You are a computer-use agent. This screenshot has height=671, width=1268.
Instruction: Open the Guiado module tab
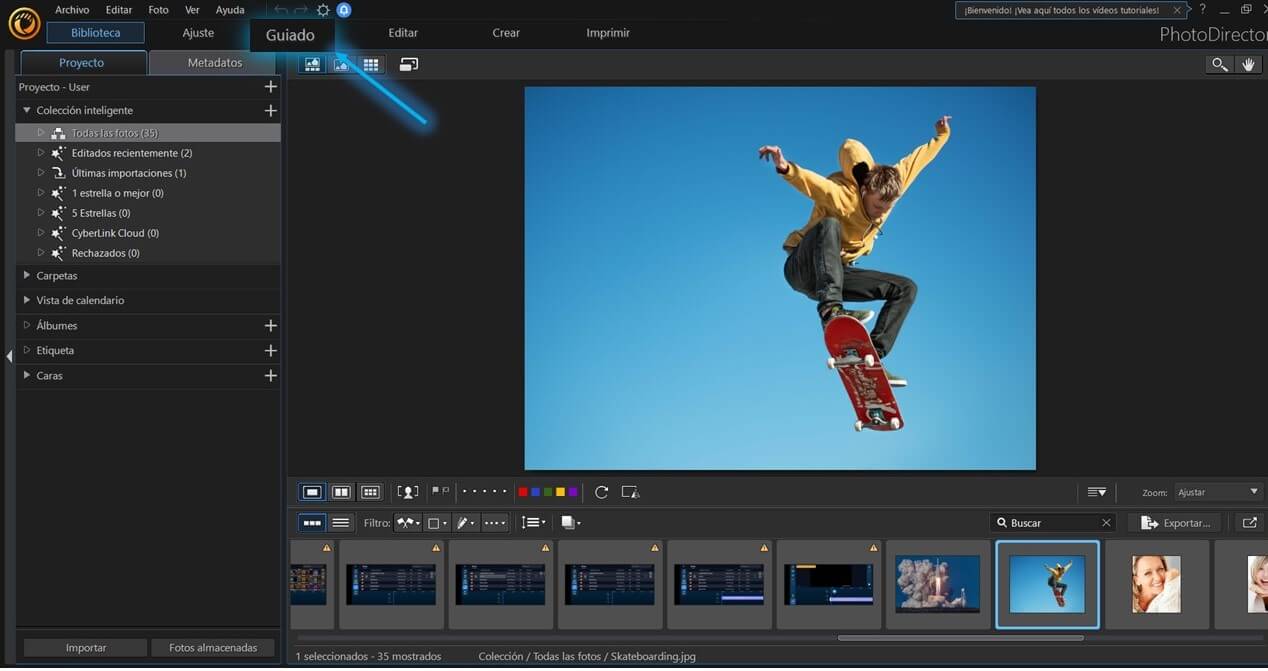[290, 35]
